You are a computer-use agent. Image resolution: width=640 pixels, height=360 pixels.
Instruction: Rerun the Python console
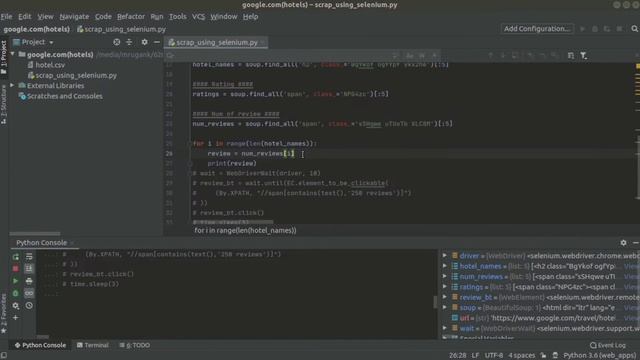point(16,257)
